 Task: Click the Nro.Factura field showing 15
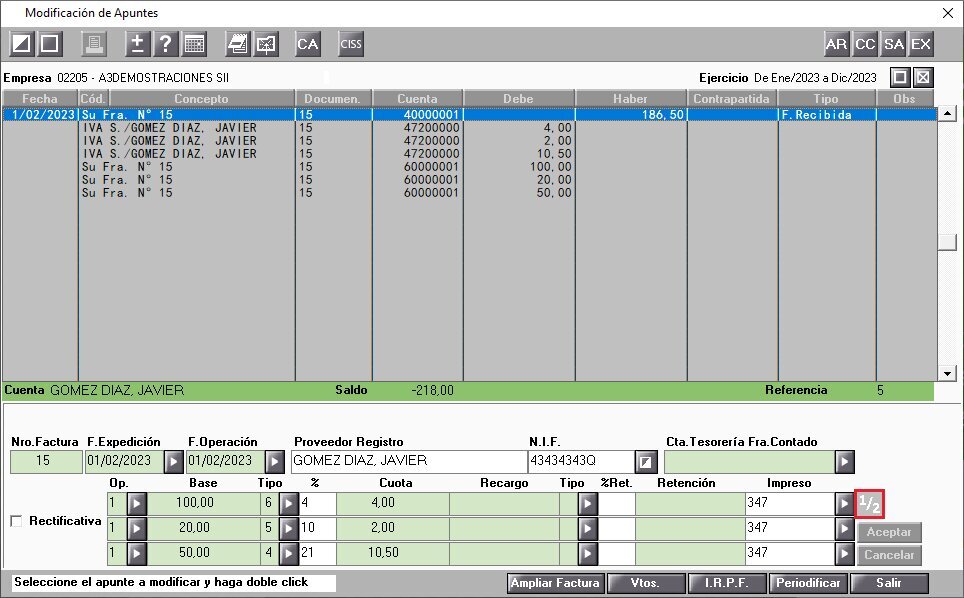tap(46, 462)
